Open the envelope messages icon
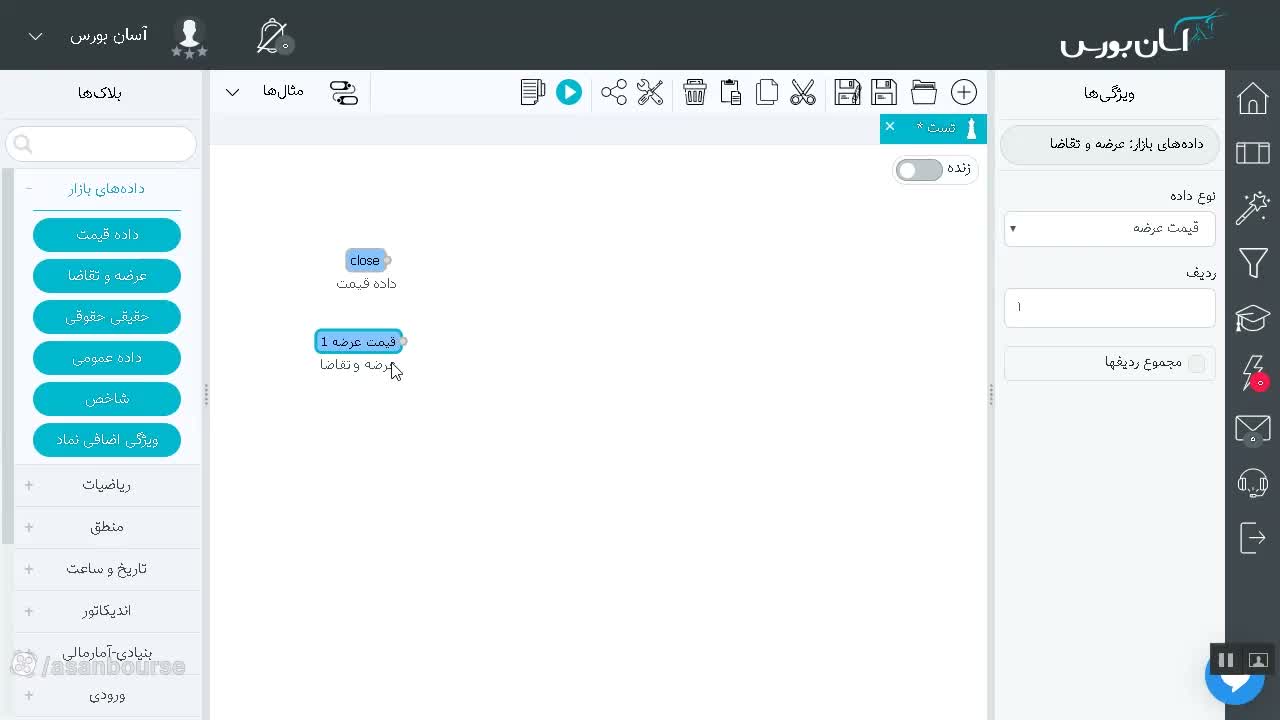 [x=1253, y=429]
